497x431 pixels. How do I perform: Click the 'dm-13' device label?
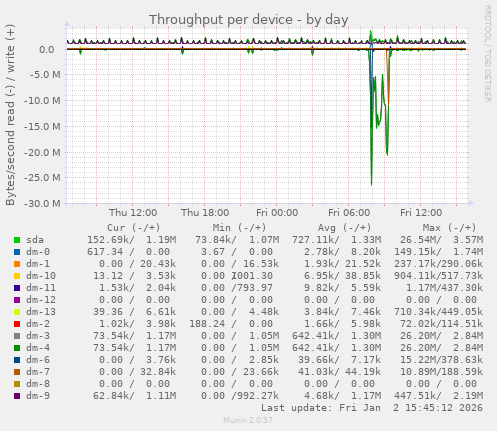click(x=41, y=312)
